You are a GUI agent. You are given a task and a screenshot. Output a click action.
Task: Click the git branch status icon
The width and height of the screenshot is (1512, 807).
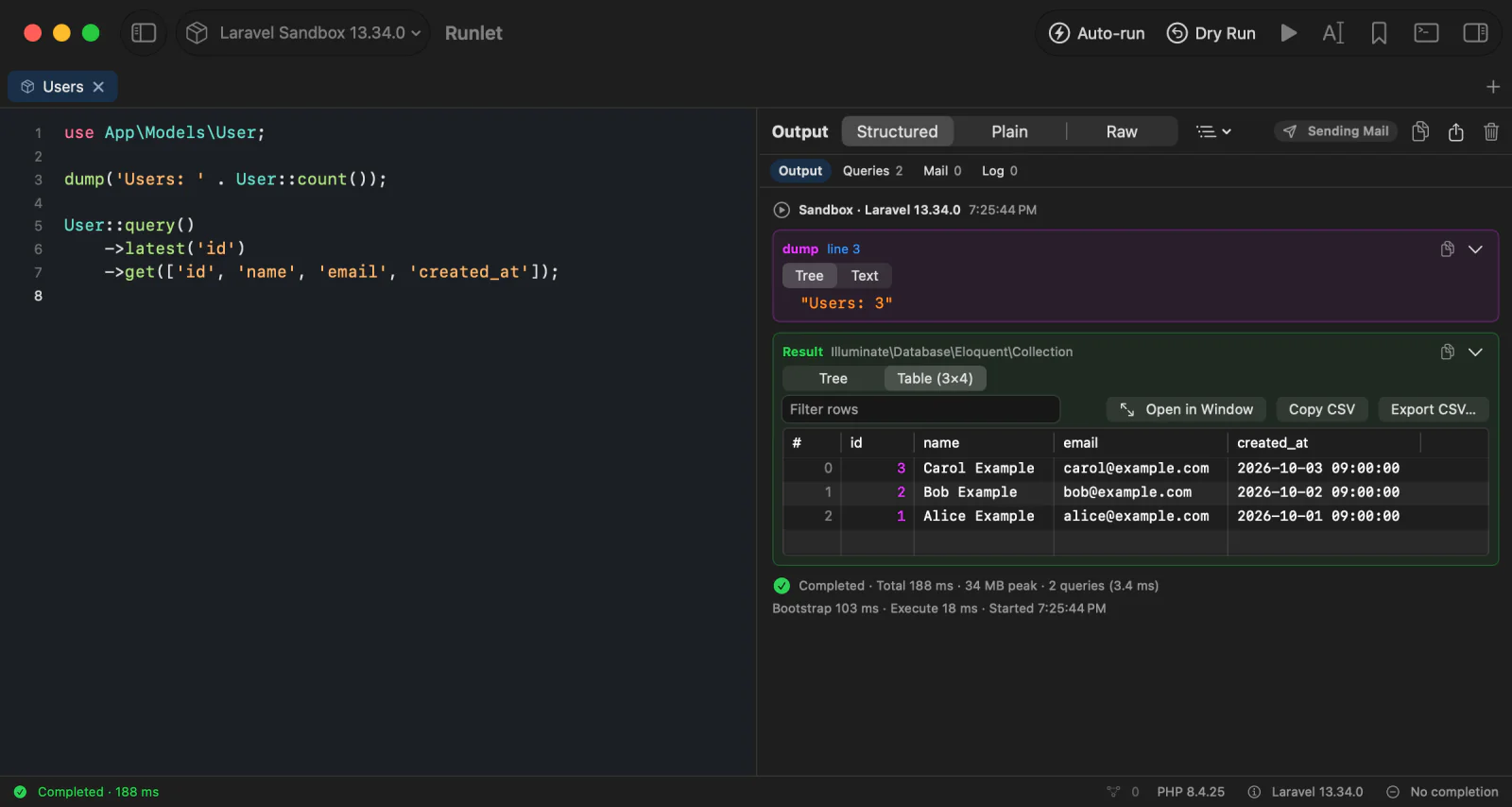(x=1113, y=792)
